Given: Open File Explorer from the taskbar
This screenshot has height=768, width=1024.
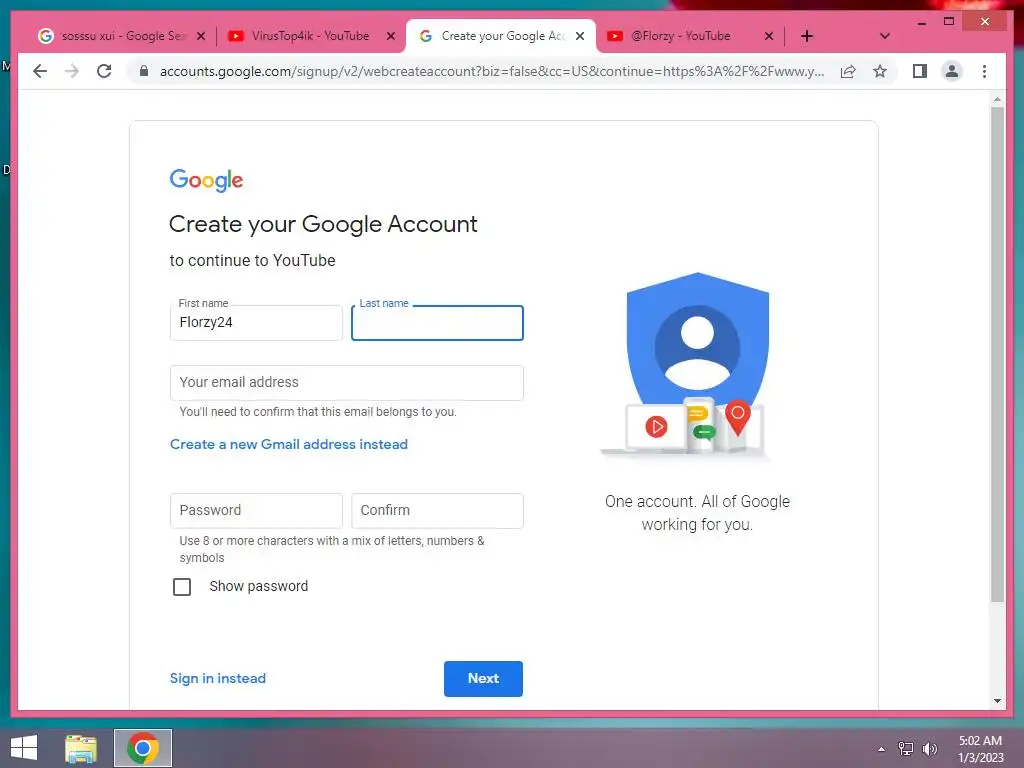Looking at the screenshot, I should point(81,748).
